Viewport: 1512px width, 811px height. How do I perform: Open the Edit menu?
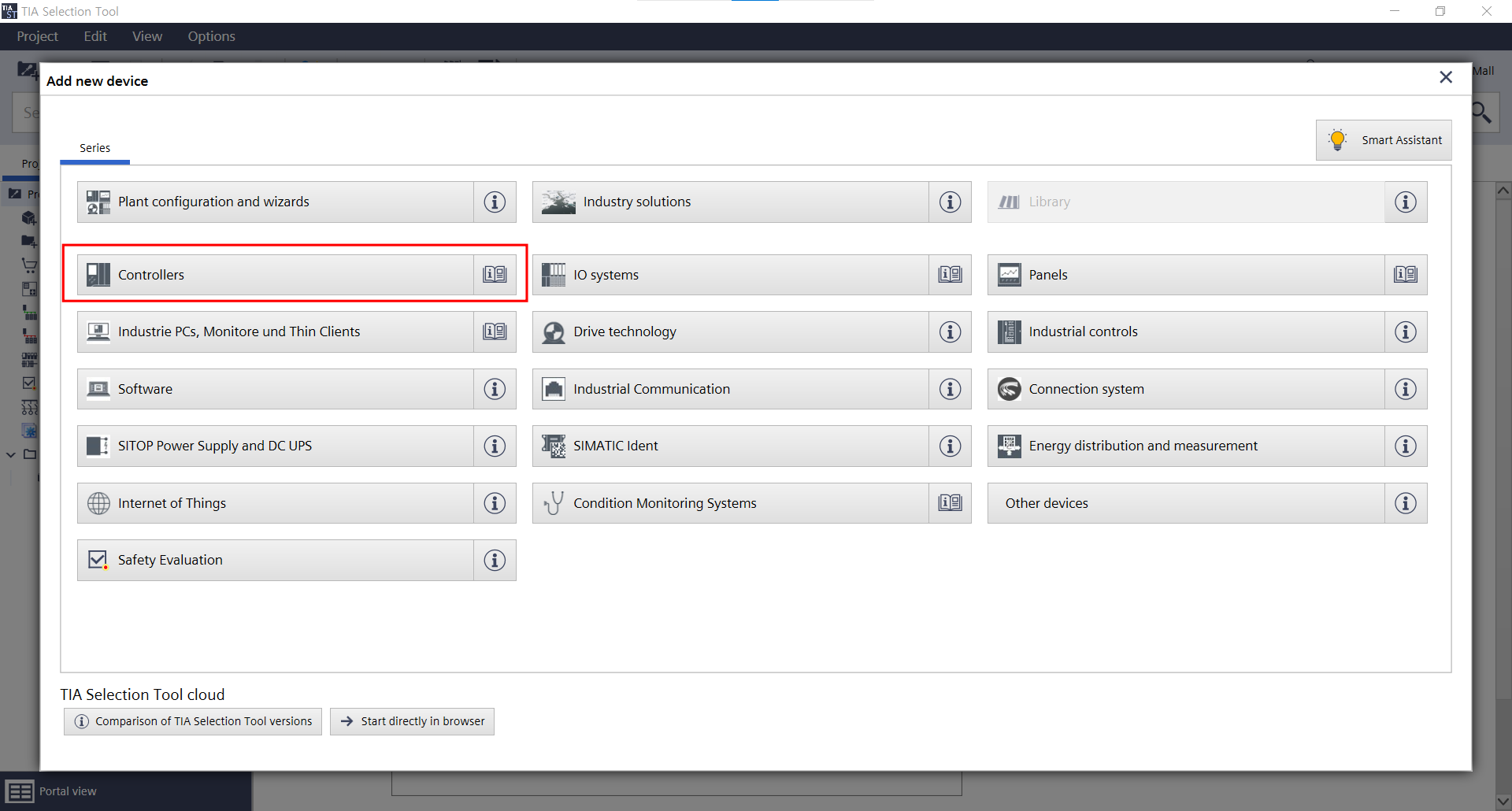point(95,36)
